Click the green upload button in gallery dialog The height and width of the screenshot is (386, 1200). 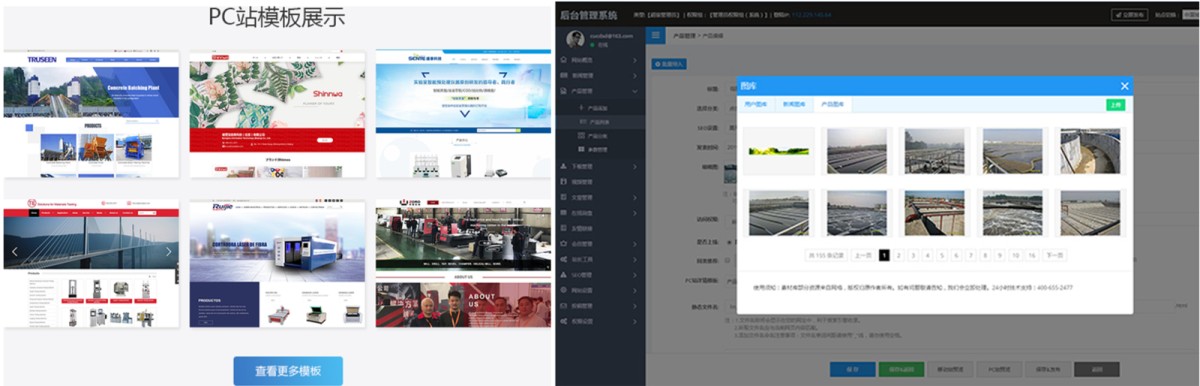[x=1115, y=104]
